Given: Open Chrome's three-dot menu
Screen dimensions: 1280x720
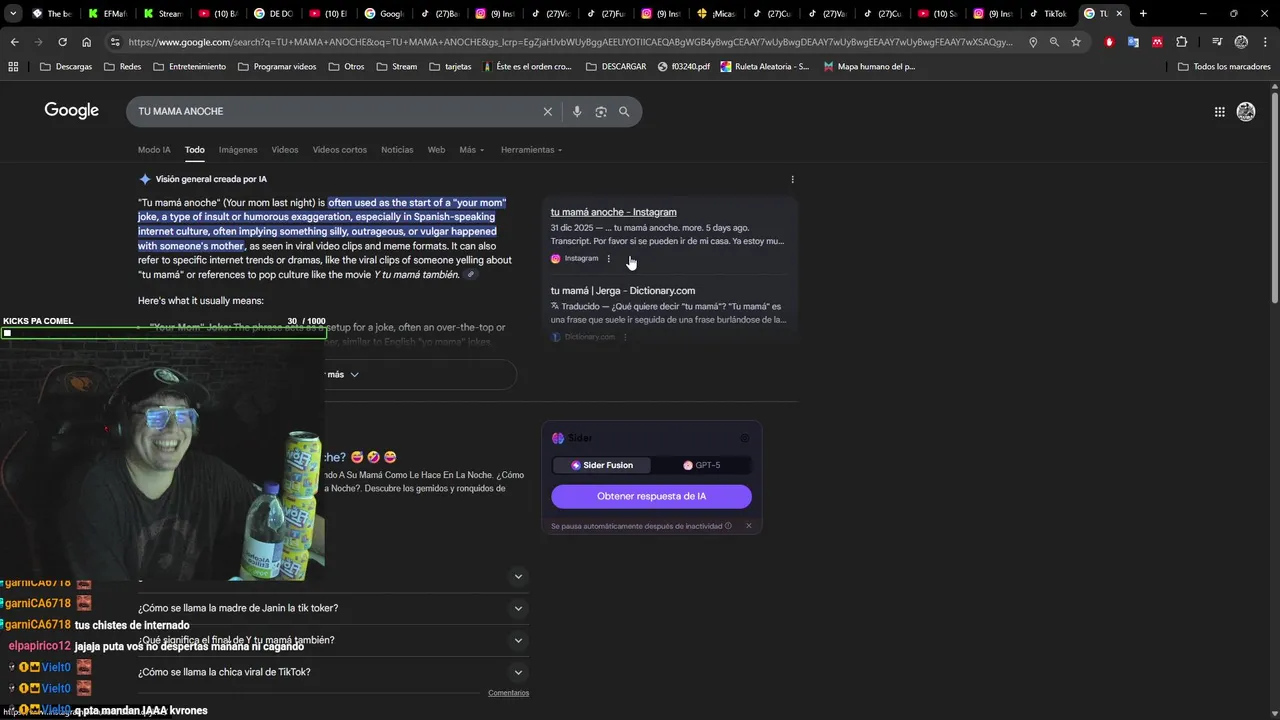Looking at the screenshot, I should (x=1265, y=42).
